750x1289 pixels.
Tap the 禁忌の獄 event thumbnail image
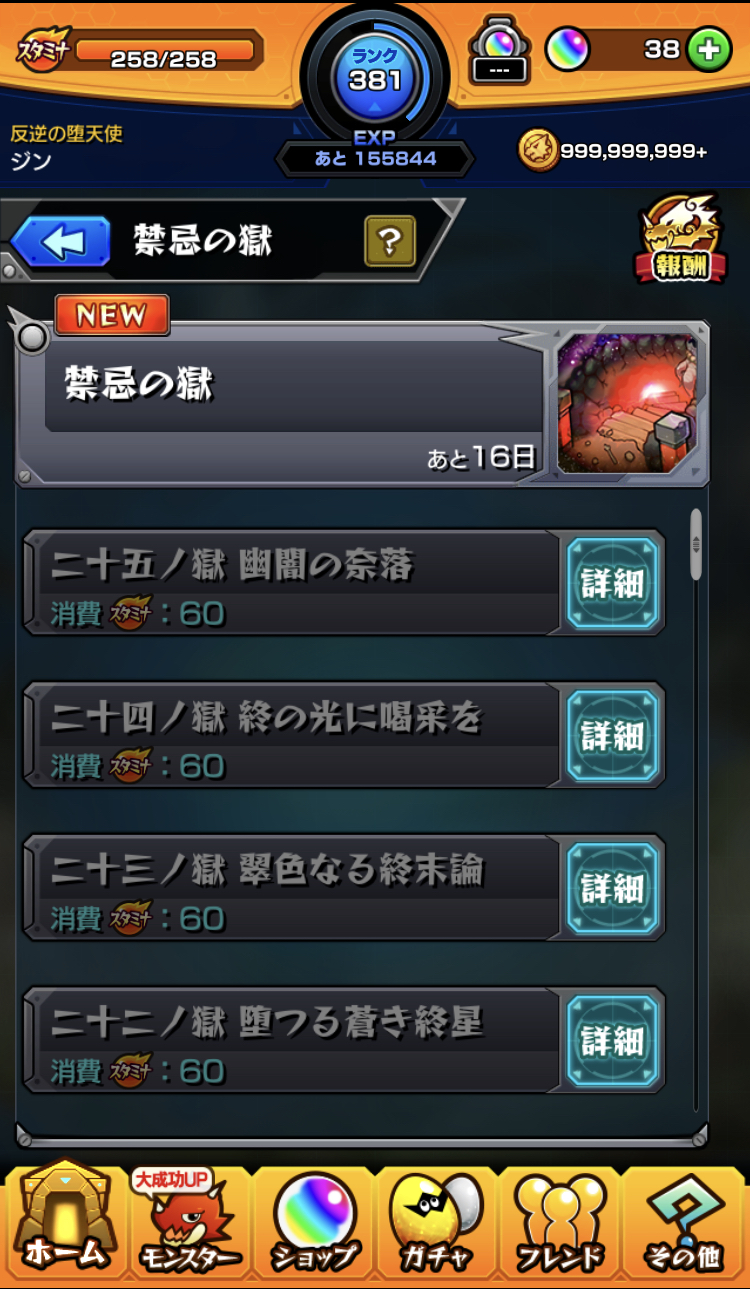pos(627,403)
